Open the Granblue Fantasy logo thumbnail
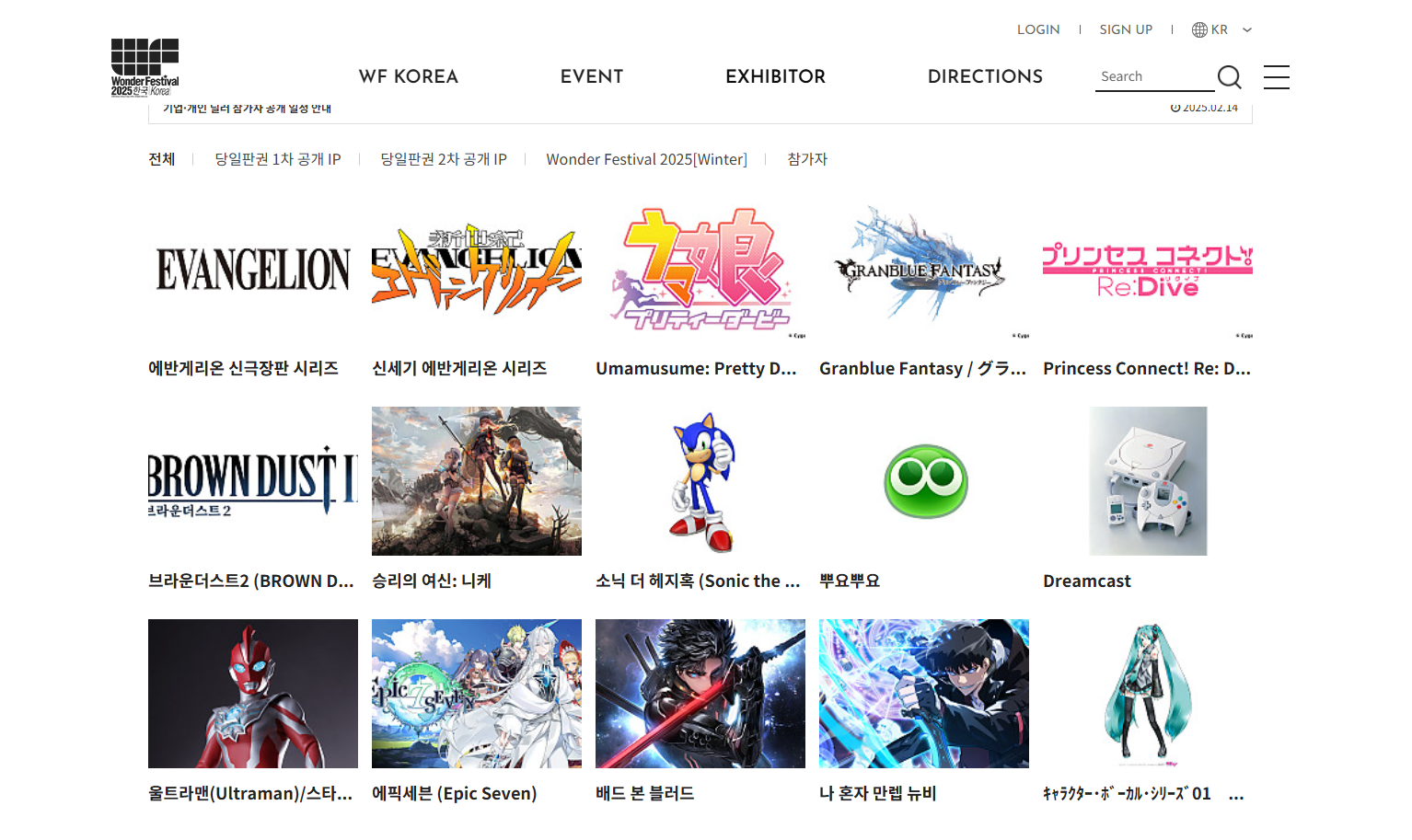Viewport: 1412px width, 840px height. [924, 269]
